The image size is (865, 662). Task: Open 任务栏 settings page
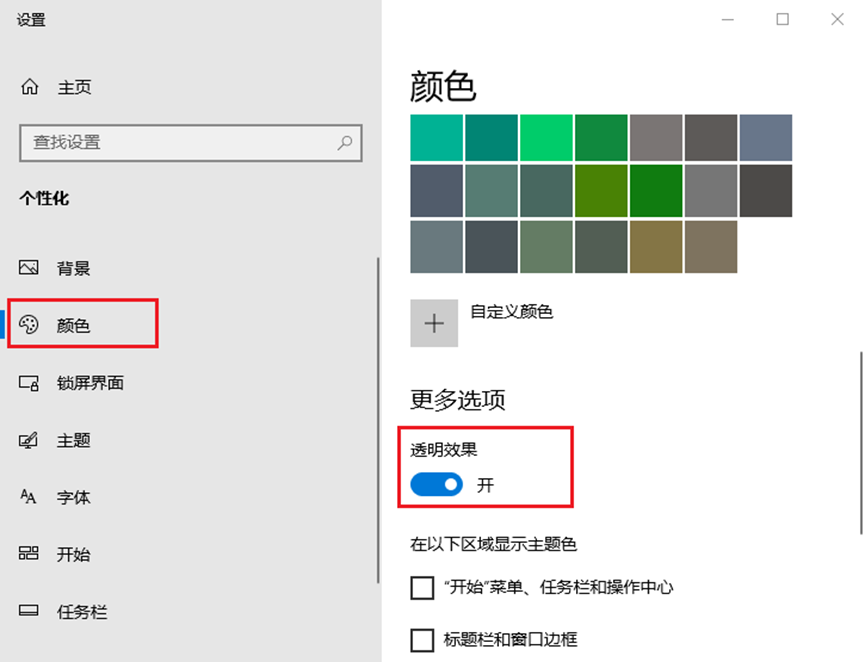[190, 612]
